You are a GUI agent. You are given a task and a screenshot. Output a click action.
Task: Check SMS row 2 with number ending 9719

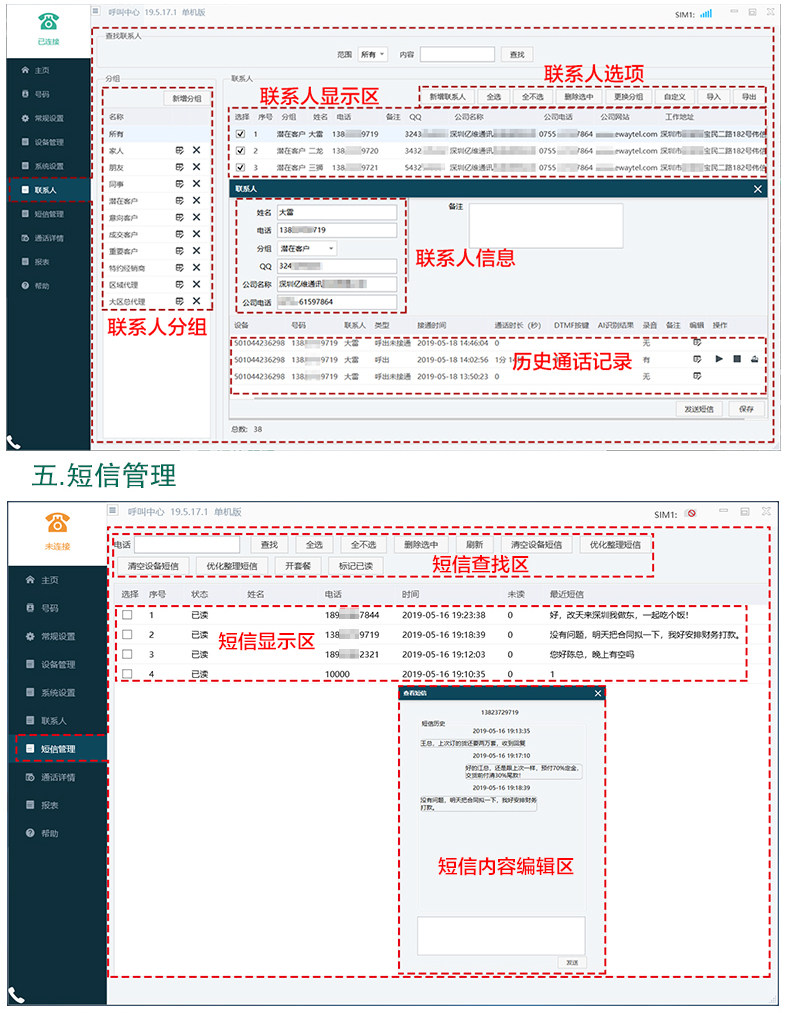[127, 634]
